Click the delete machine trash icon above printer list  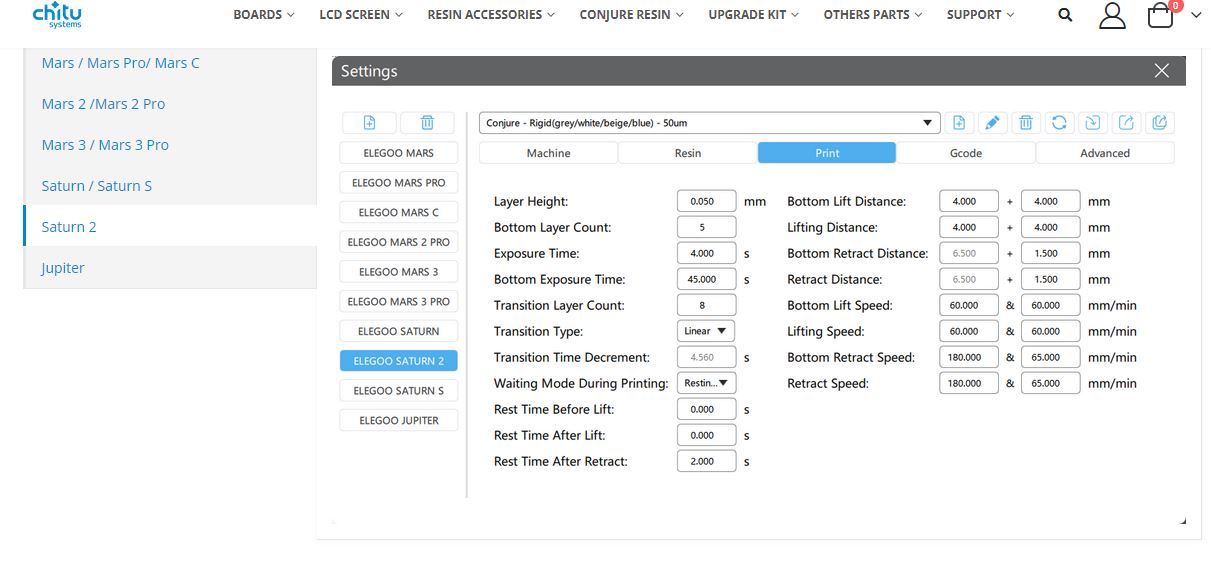(427, 123)
